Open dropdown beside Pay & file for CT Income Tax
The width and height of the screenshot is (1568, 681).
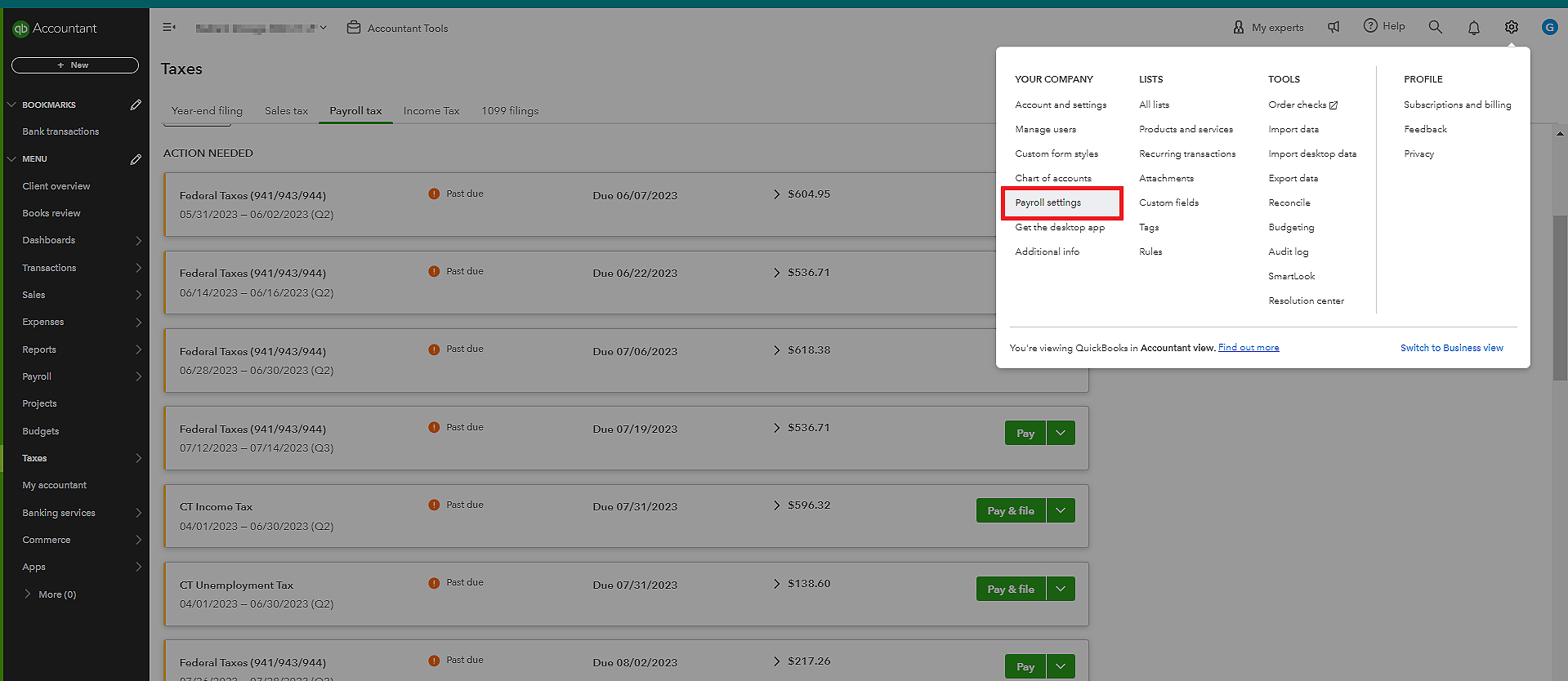[1061, 510]
